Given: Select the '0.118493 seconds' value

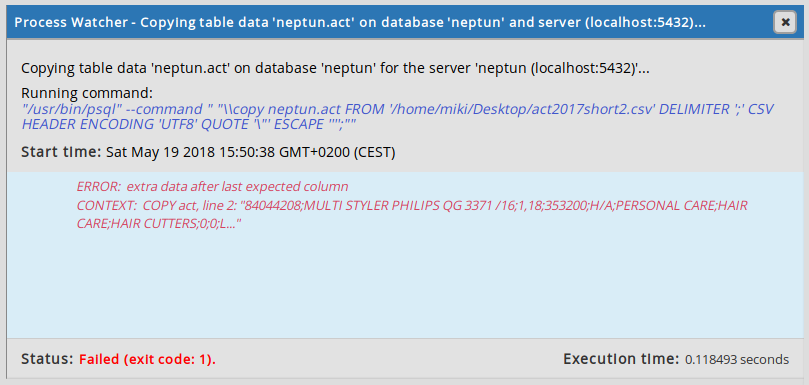Looking at the screenshot, I should [x=737, y=360].
